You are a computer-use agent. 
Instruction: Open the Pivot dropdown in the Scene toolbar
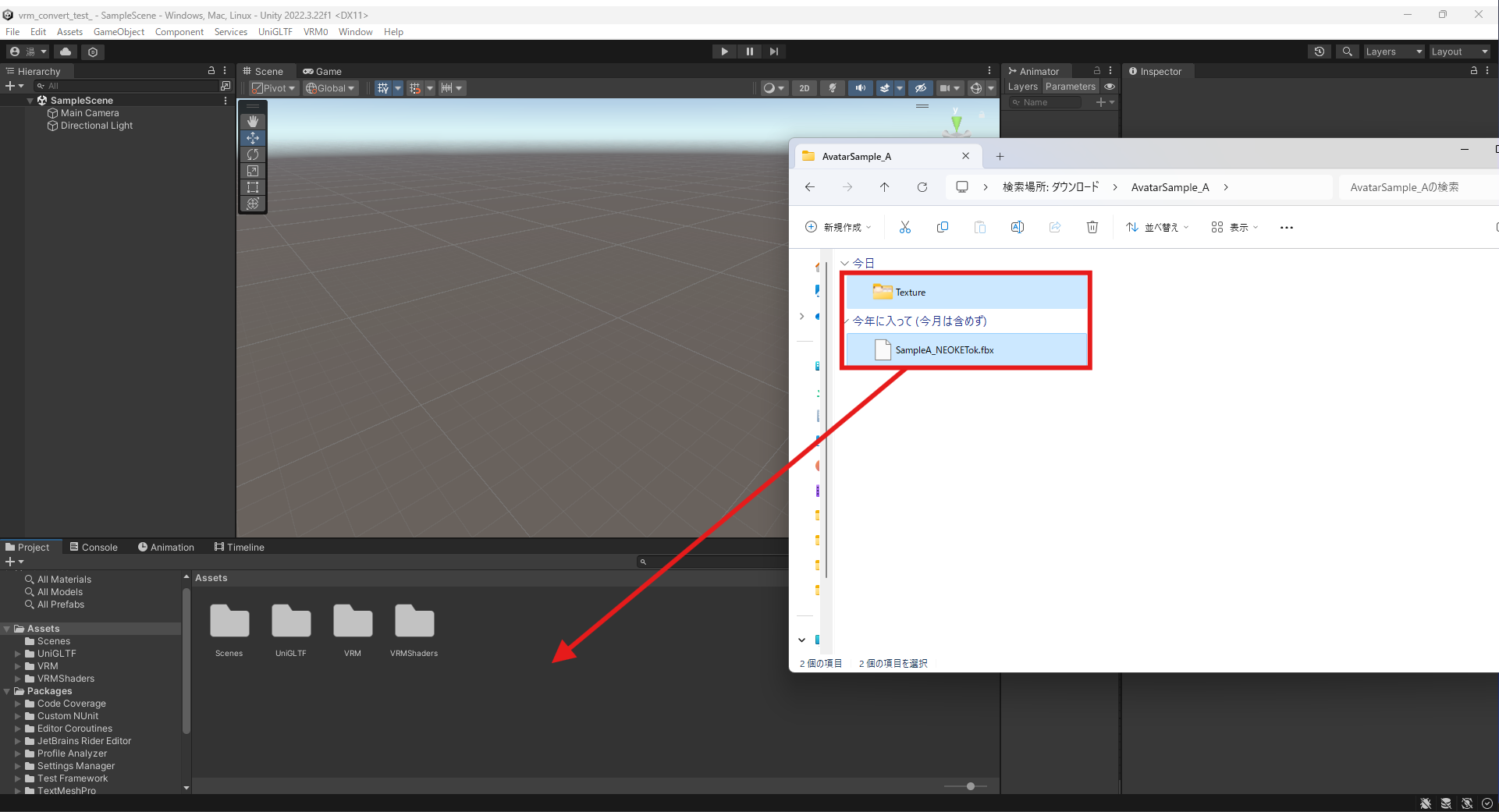click(x=273, y=87)
